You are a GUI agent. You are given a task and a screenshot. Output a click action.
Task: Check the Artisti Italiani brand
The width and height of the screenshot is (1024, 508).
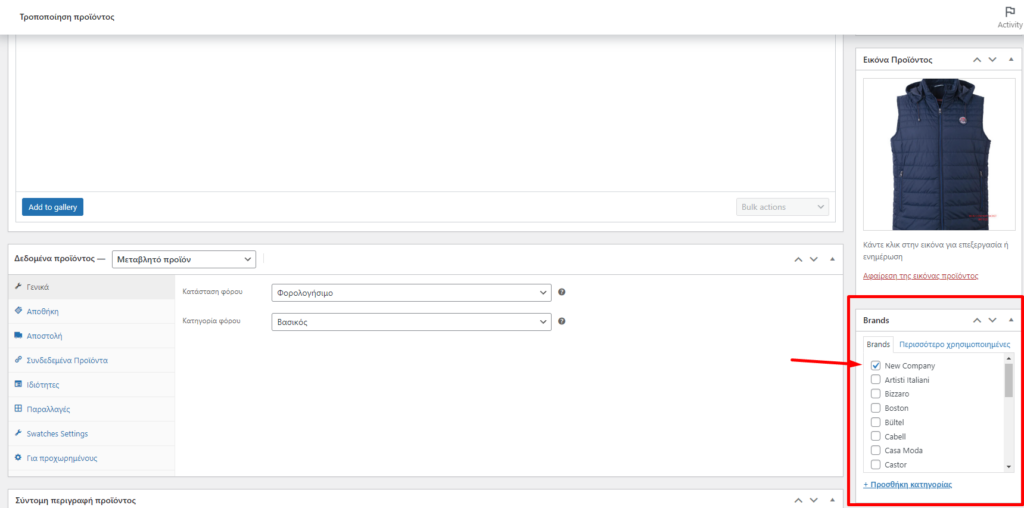876,380
